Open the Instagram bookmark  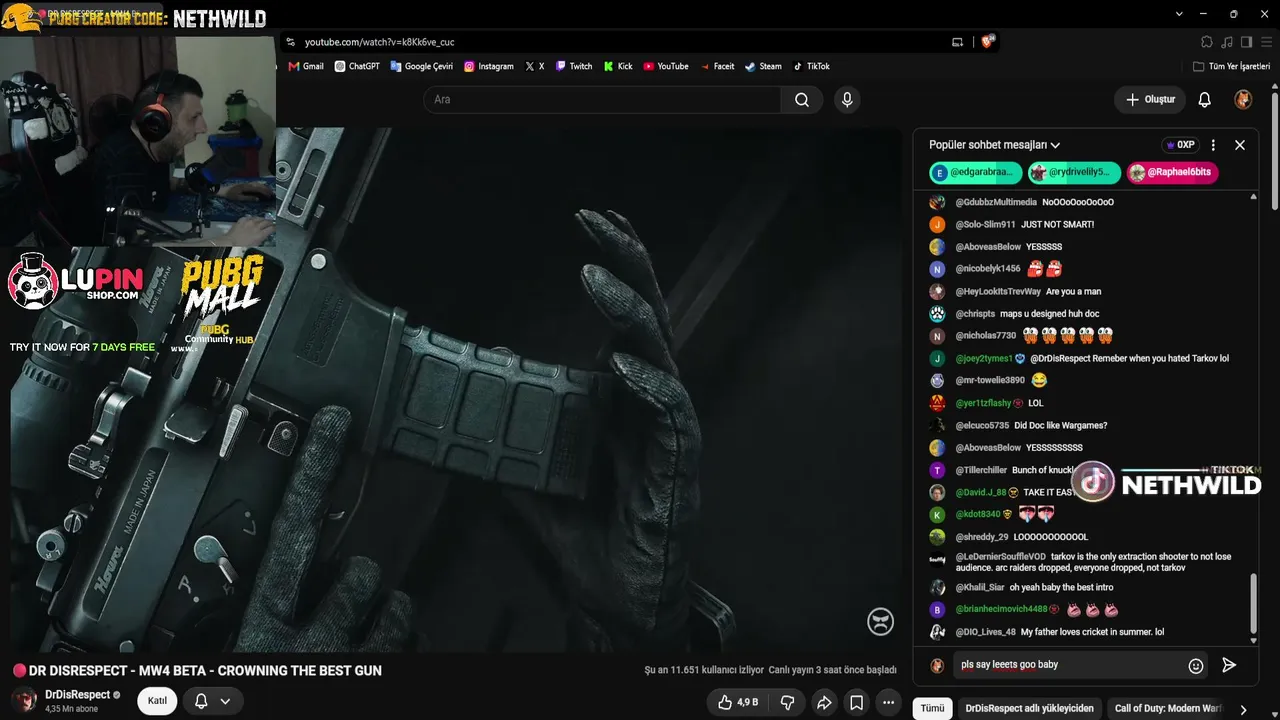coord(489,66)
